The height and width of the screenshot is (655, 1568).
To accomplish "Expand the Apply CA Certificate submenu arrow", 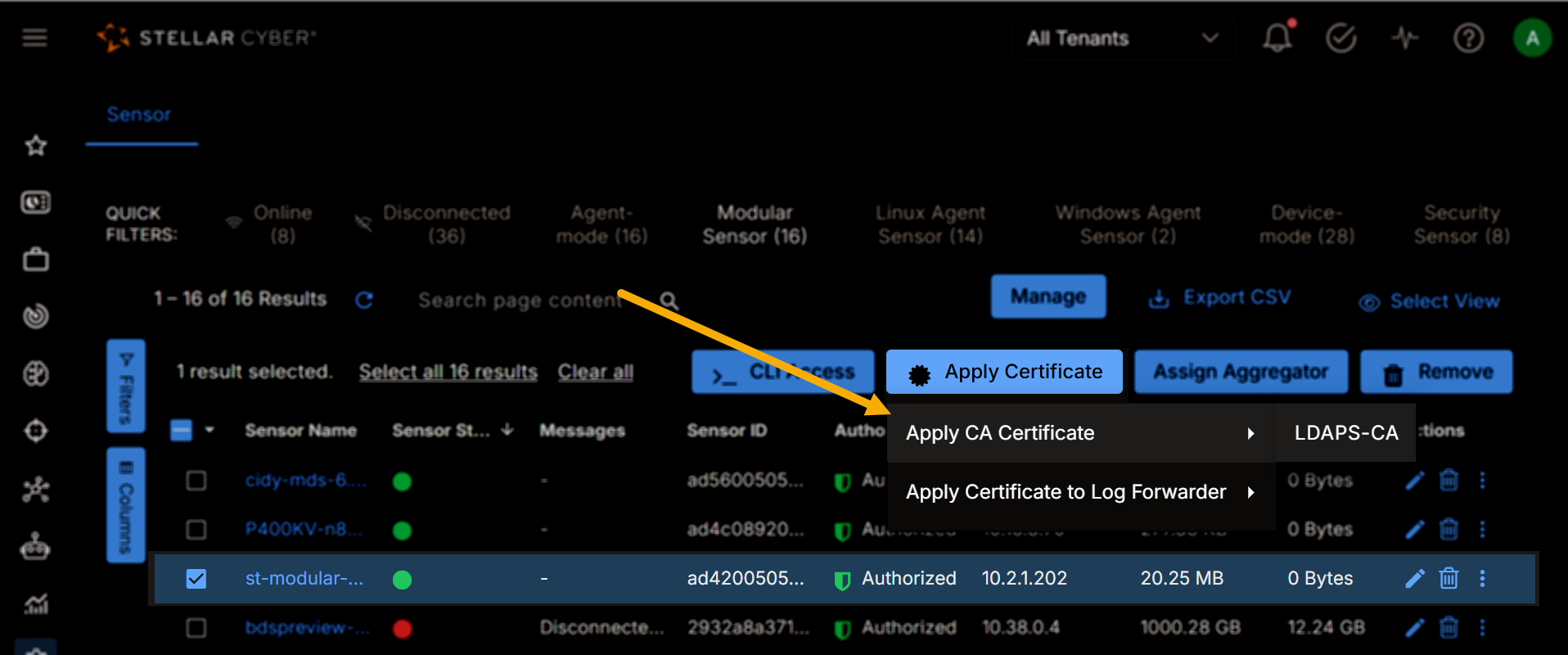I will [1250, 433].
